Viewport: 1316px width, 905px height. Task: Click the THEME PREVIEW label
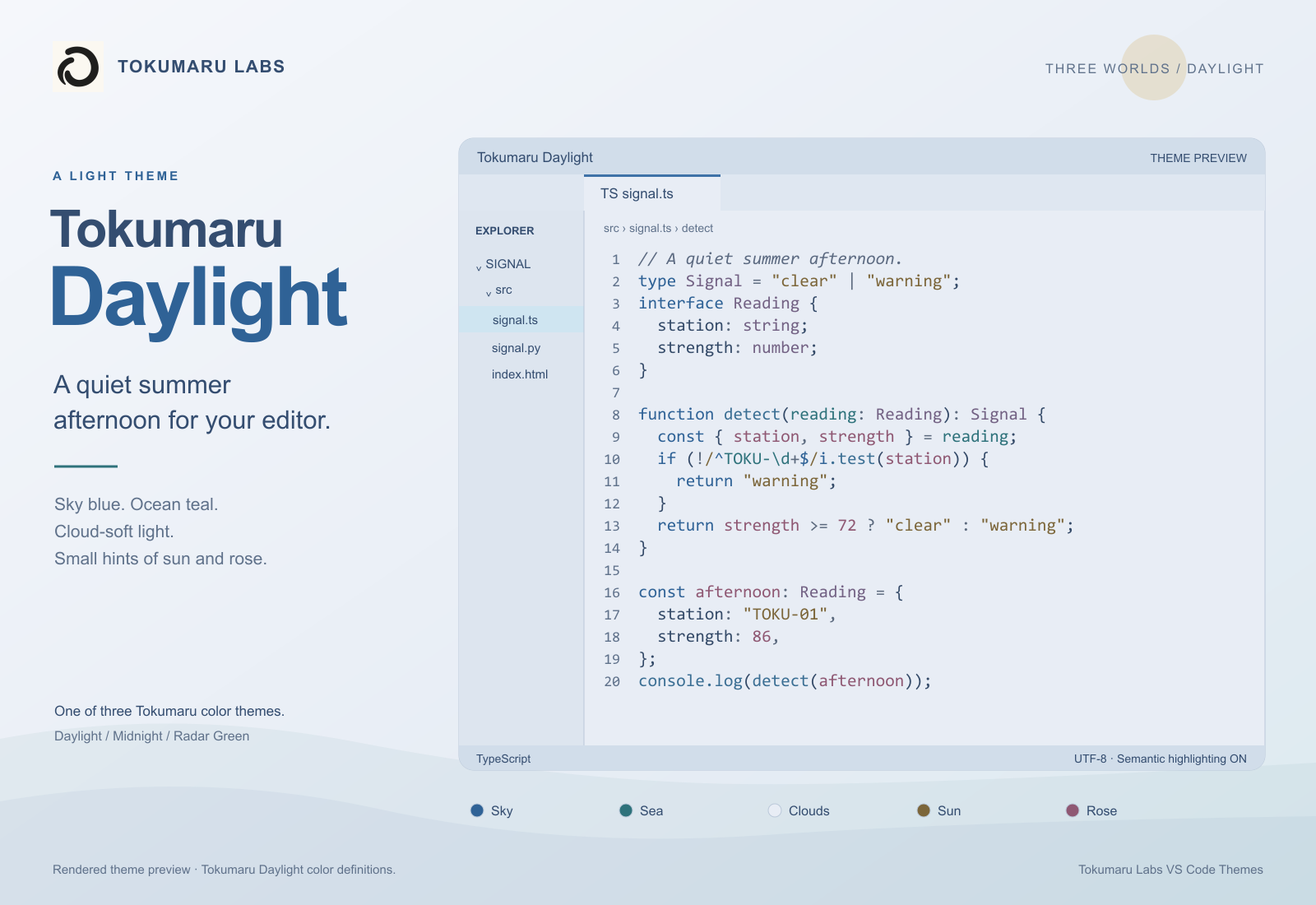click(x=1198, y=158)
